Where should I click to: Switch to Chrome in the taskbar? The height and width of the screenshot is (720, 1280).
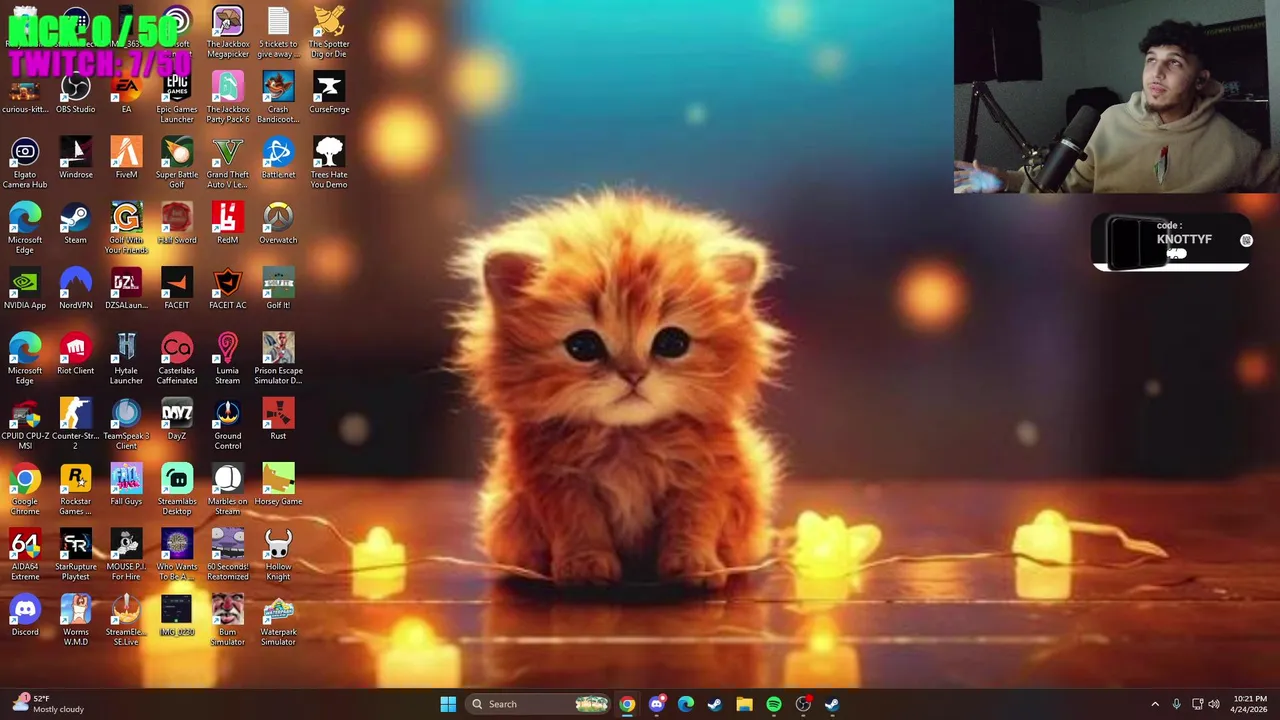tap(627, 704)
